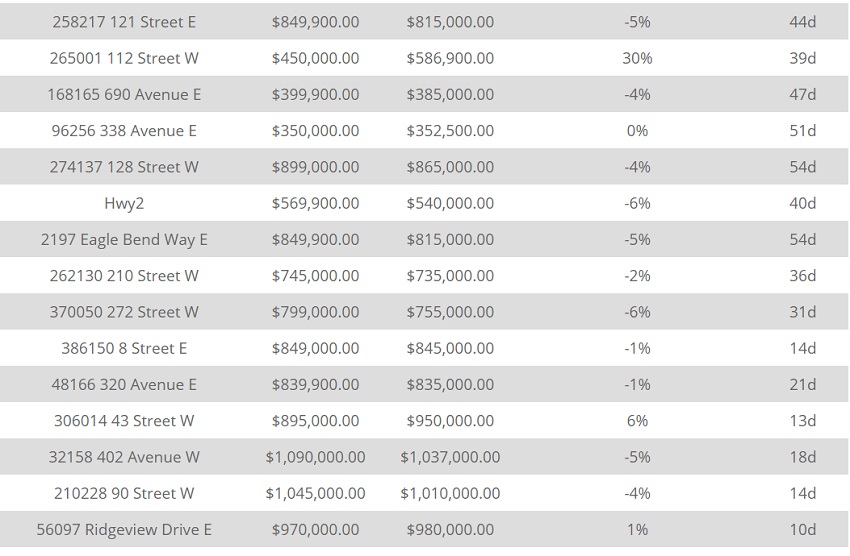
Task: Click the $352,500.00 price cell
Action: pos(450,131)
